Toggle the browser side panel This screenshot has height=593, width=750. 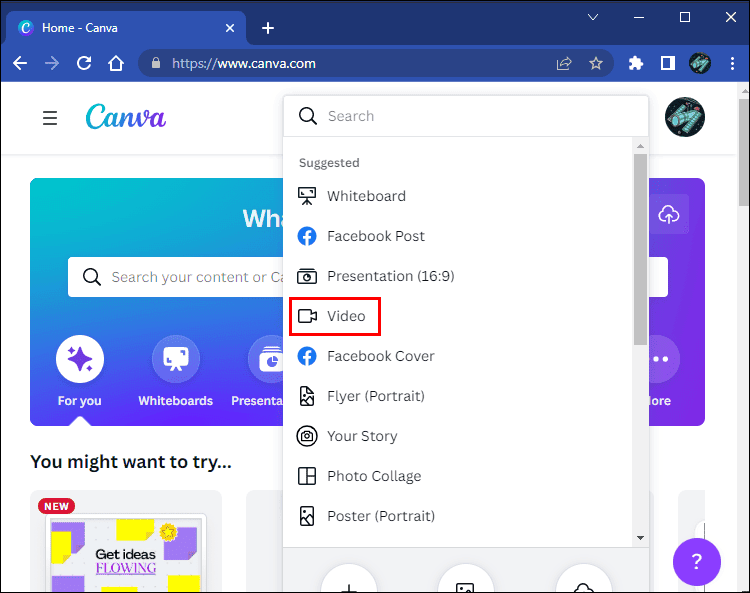point(667,63)
